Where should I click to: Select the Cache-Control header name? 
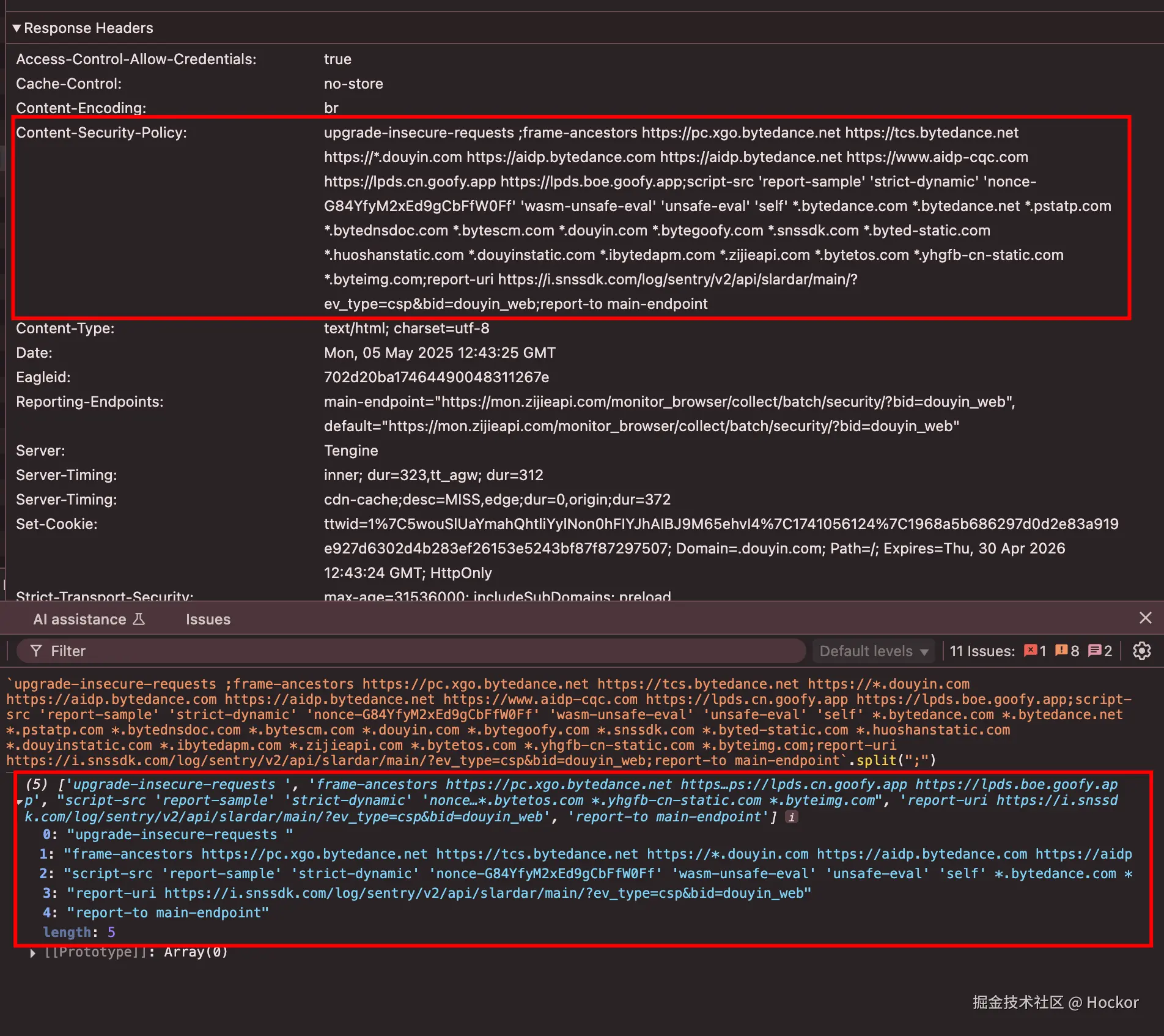coord(68,84)
